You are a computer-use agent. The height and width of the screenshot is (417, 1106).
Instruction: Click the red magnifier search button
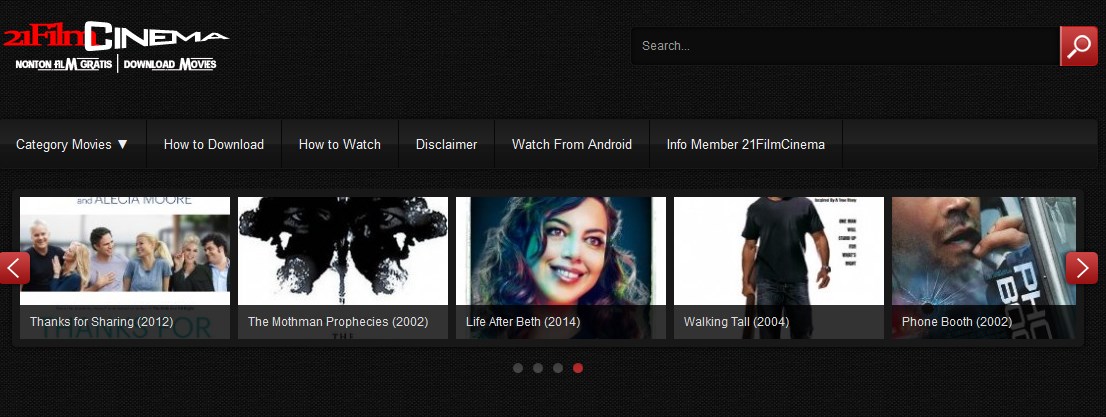(1078, 46)
